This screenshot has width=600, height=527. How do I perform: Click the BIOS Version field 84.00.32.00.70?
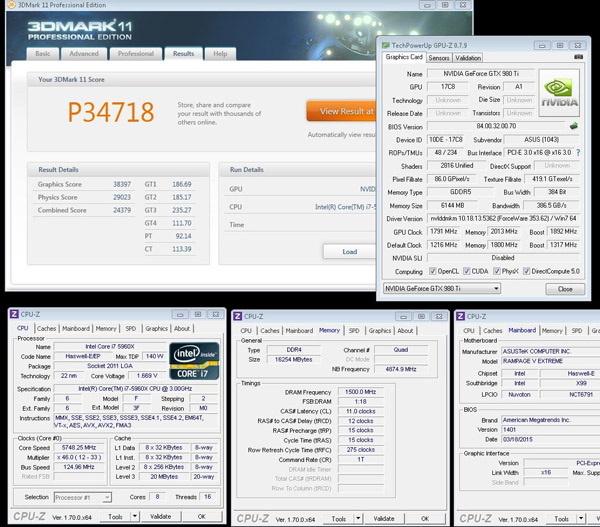tap(496, 126)
